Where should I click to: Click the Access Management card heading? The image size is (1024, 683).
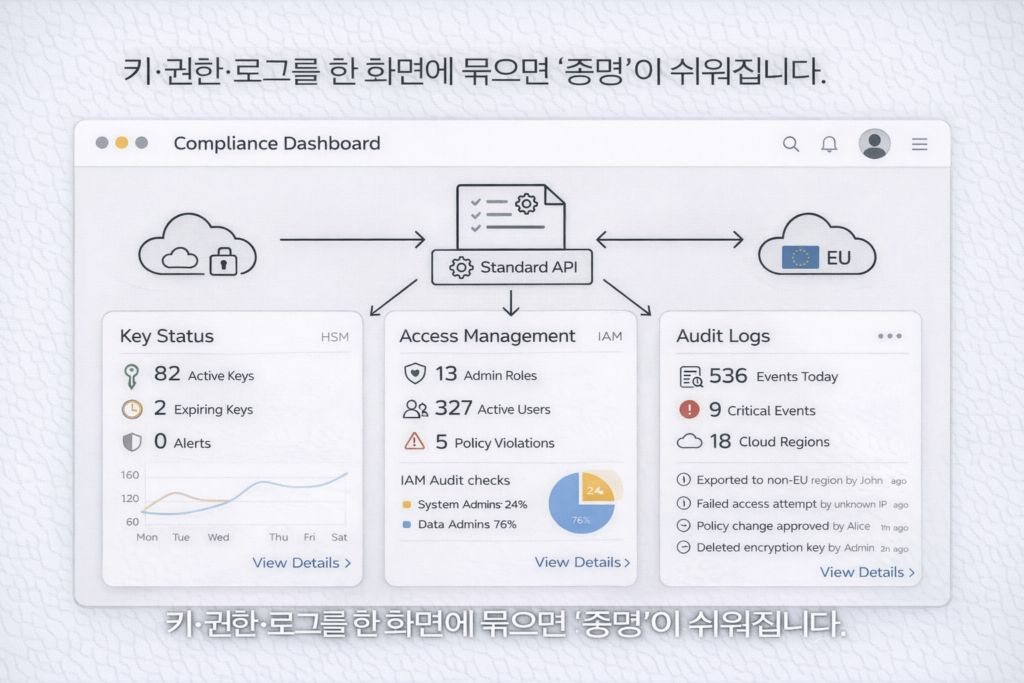click(487, 336)
